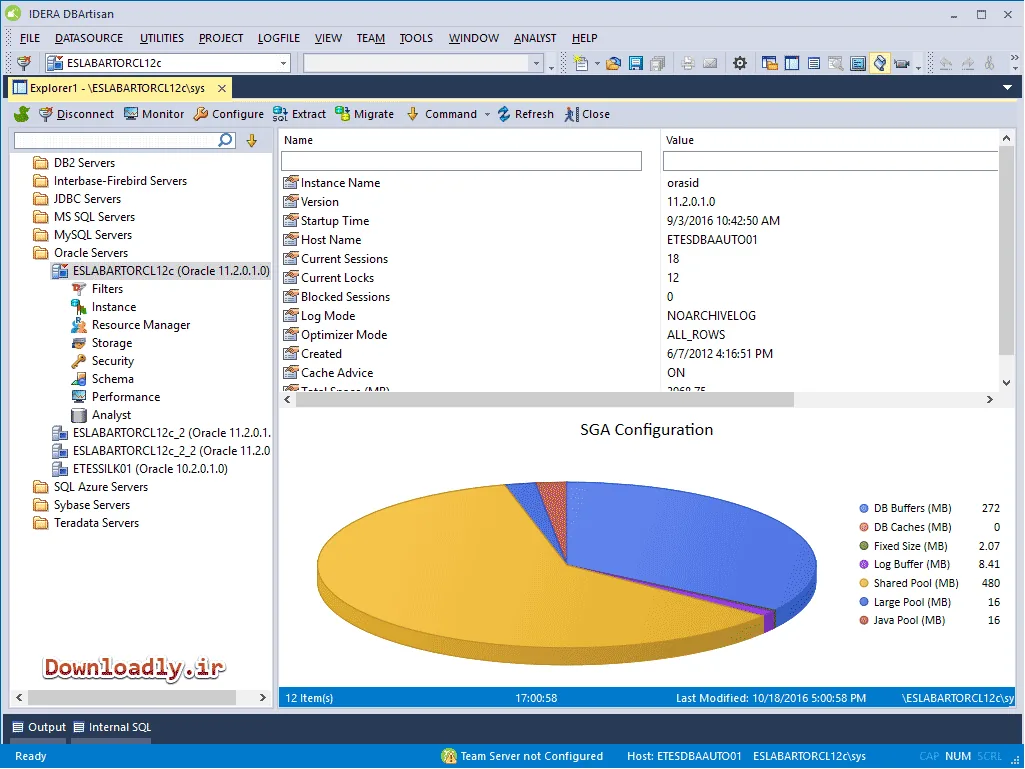Click the Refresh explorer icon
The height and width of the screenshot is (769, 1025).
504,114
